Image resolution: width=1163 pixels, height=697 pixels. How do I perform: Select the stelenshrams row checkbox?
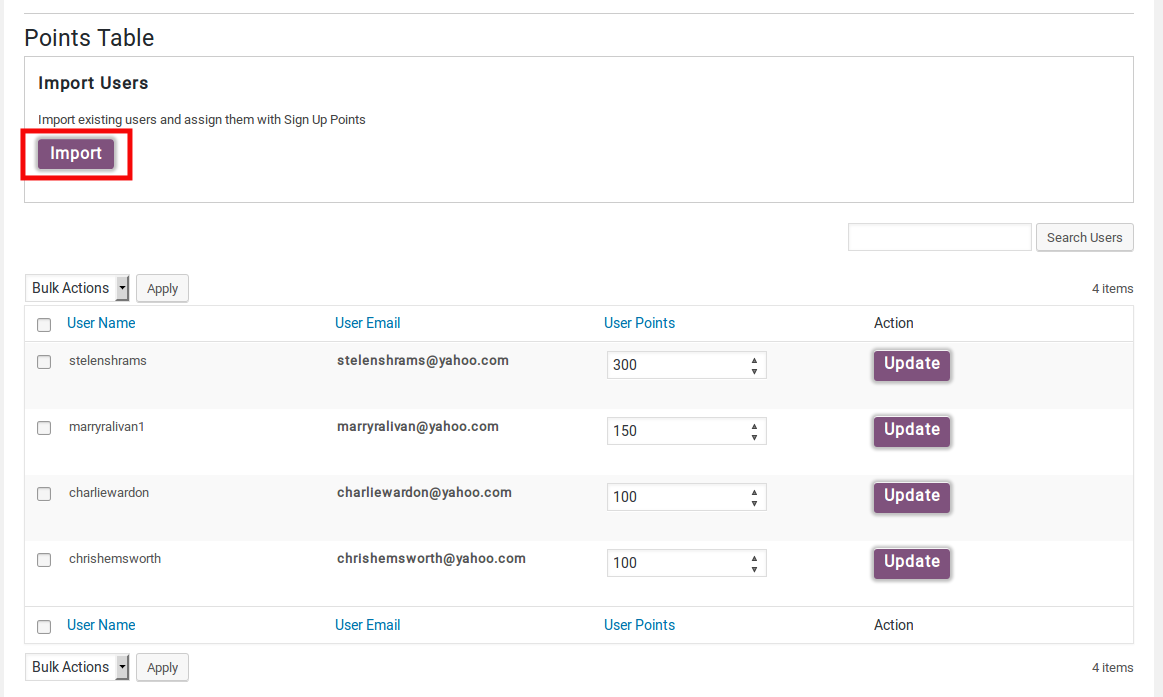(x=44, y=362)
